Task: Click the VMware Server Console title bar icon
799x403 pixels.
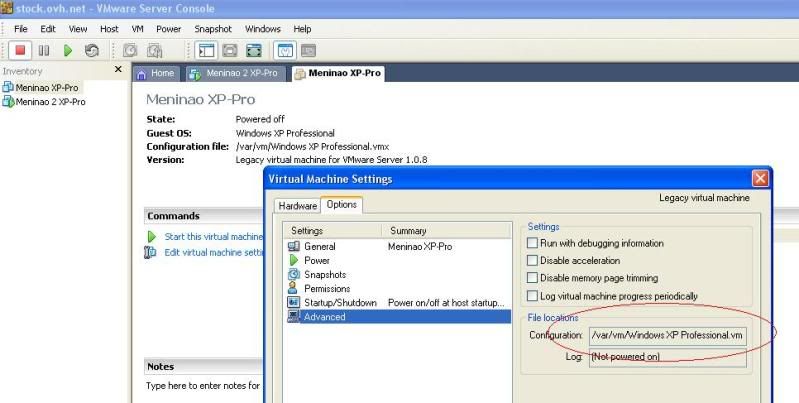Action: coord(7,8)
